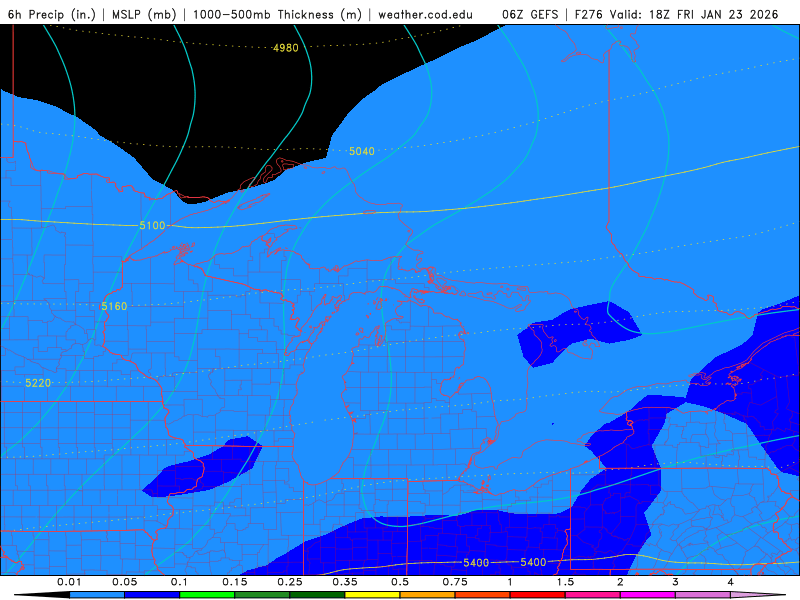Click the MSLP (mb) header text
The image size is (800, 600).
click(144, 14)
